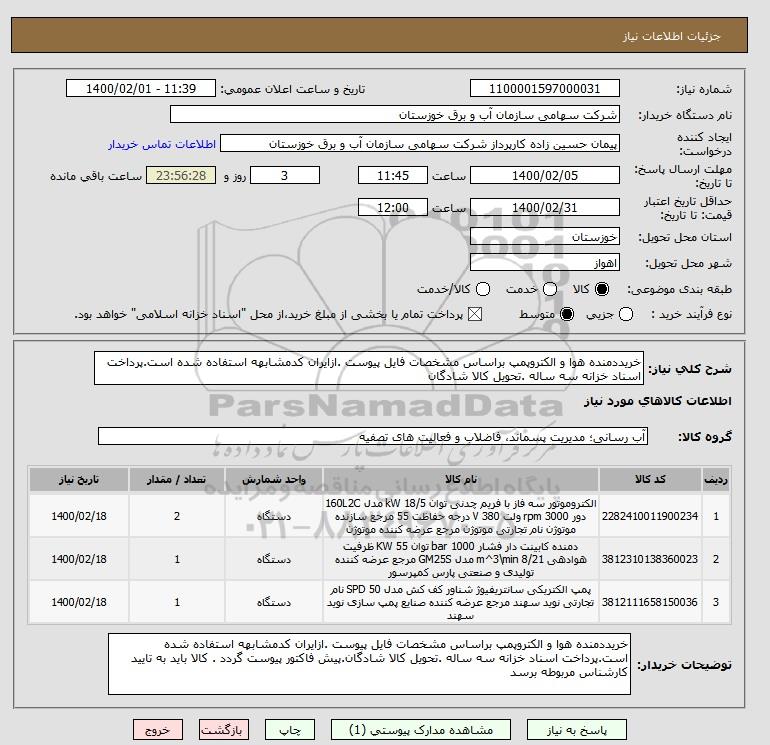770x745 pixels.
Task: Click the چاپ print button
Action: click(x=290, y=730)
